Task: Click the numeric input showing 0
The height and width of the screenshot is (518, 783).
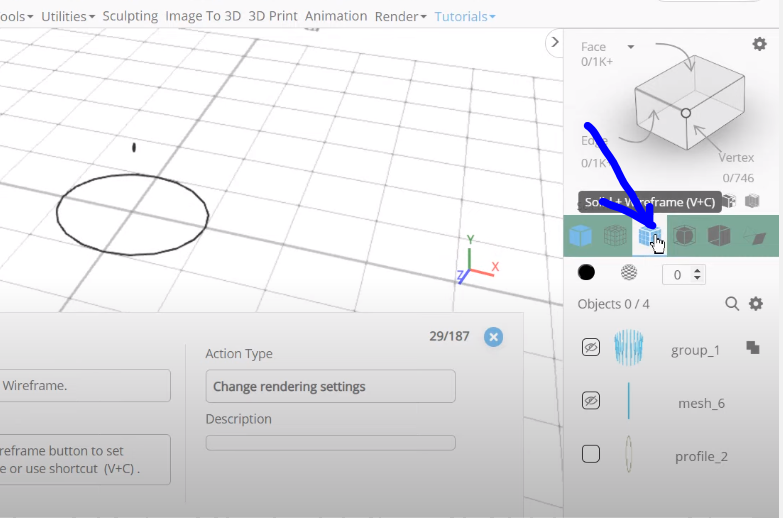Action: click(678, 275)
